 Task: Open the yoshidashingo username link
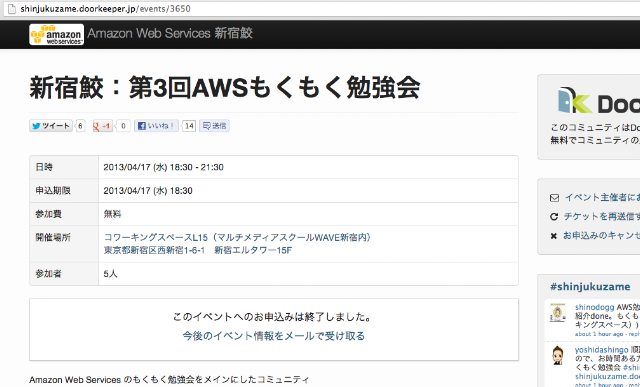(x=602, y=350)
